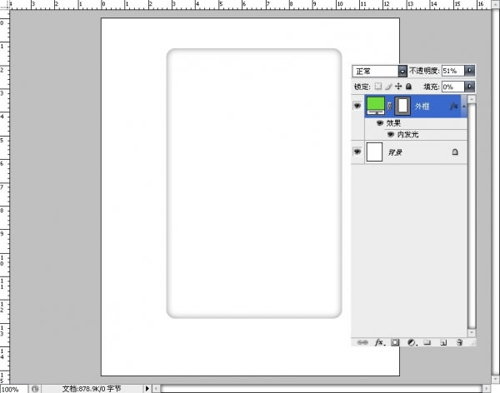Open status bar info menu arrow
The image size is (500, 393).
tap(147, 388)
